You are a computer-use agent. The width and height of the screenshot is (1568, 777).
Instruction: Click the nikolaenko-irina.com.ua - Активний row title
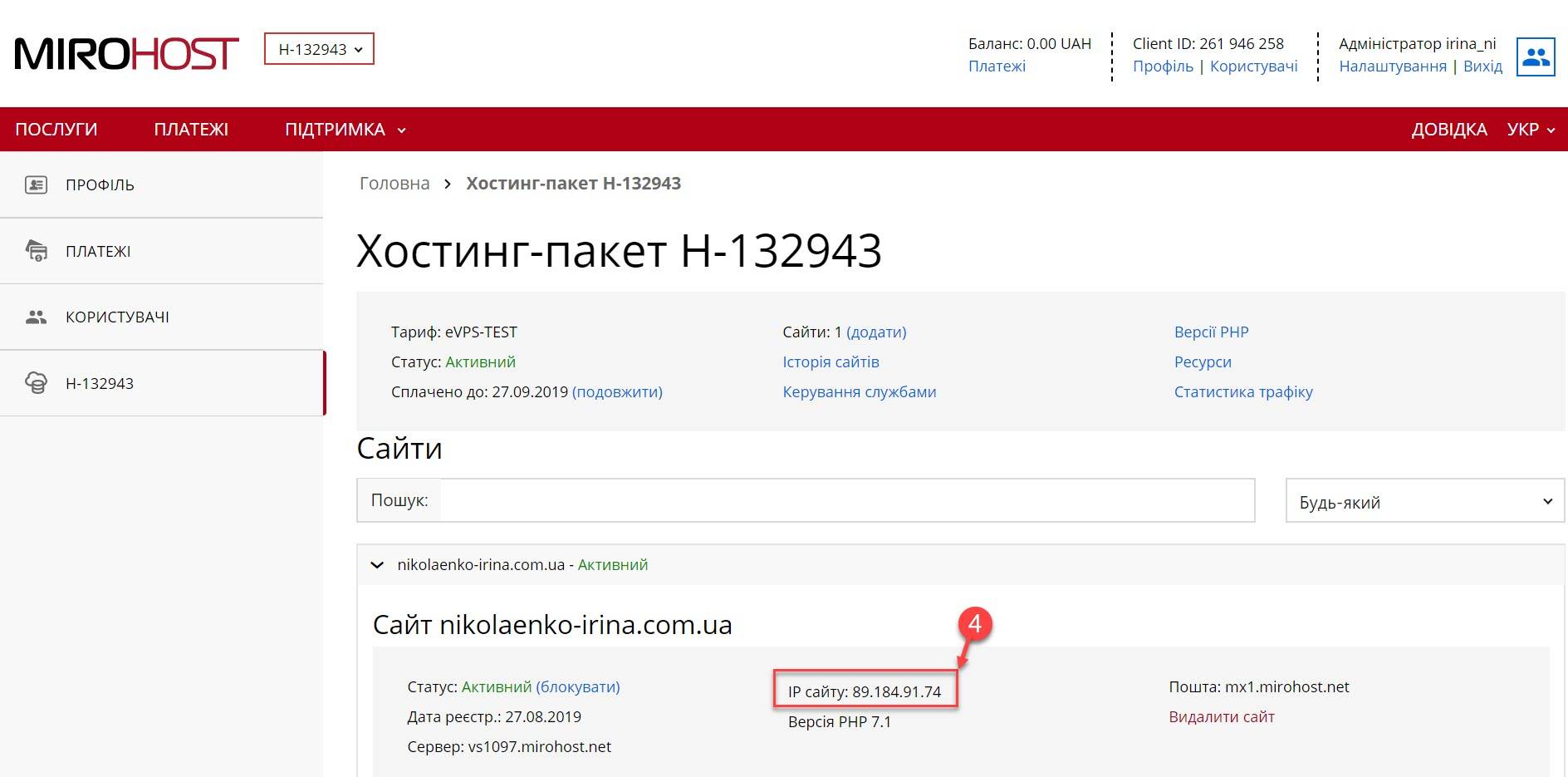pos(522,565)
